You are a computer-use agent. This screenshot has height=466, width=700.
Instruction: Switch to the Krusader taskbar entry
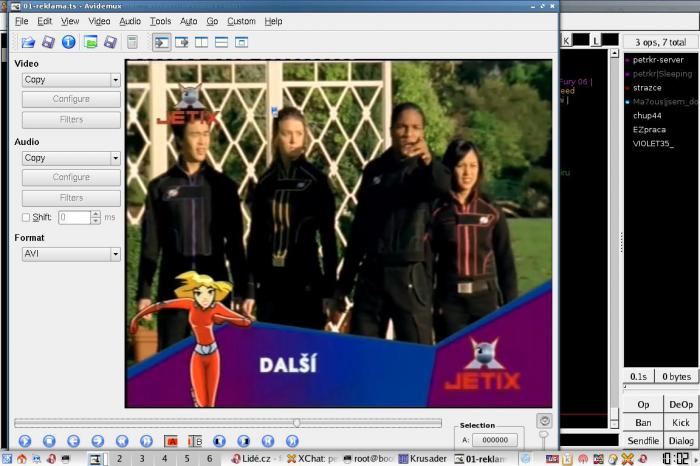422,459
